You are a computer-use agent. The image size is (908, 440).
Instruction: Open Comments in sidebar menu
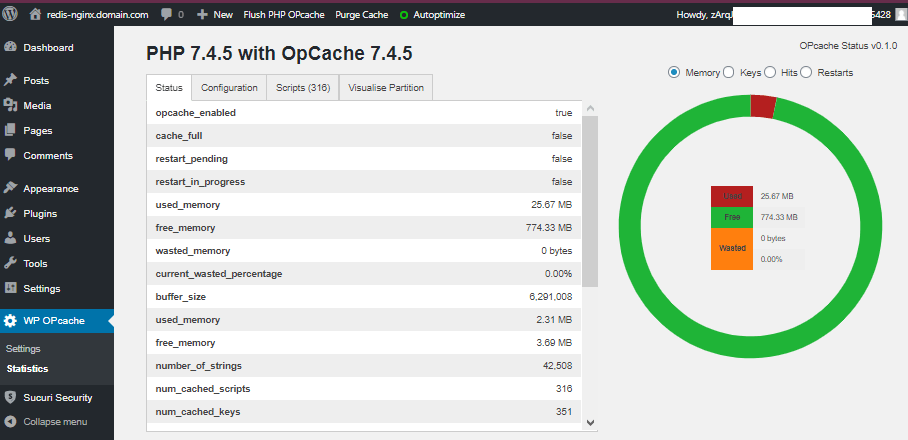coord(48,155)
